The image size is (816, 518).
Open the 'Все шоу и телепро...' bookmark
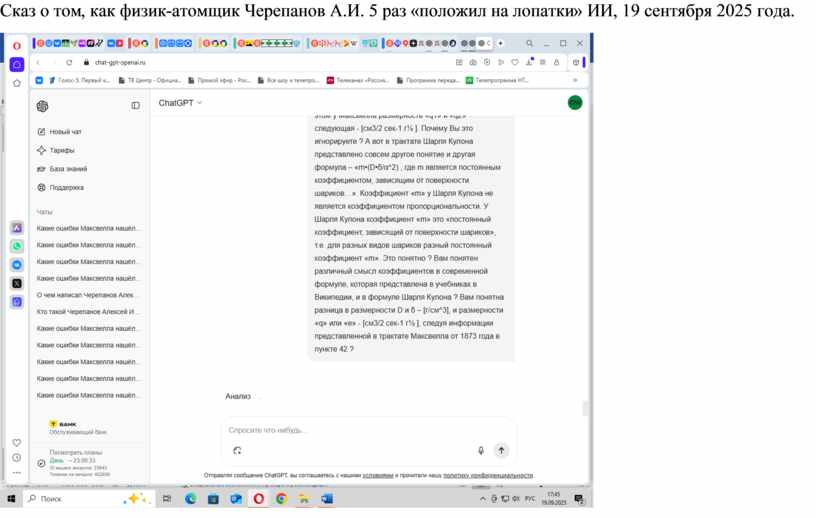288,81
